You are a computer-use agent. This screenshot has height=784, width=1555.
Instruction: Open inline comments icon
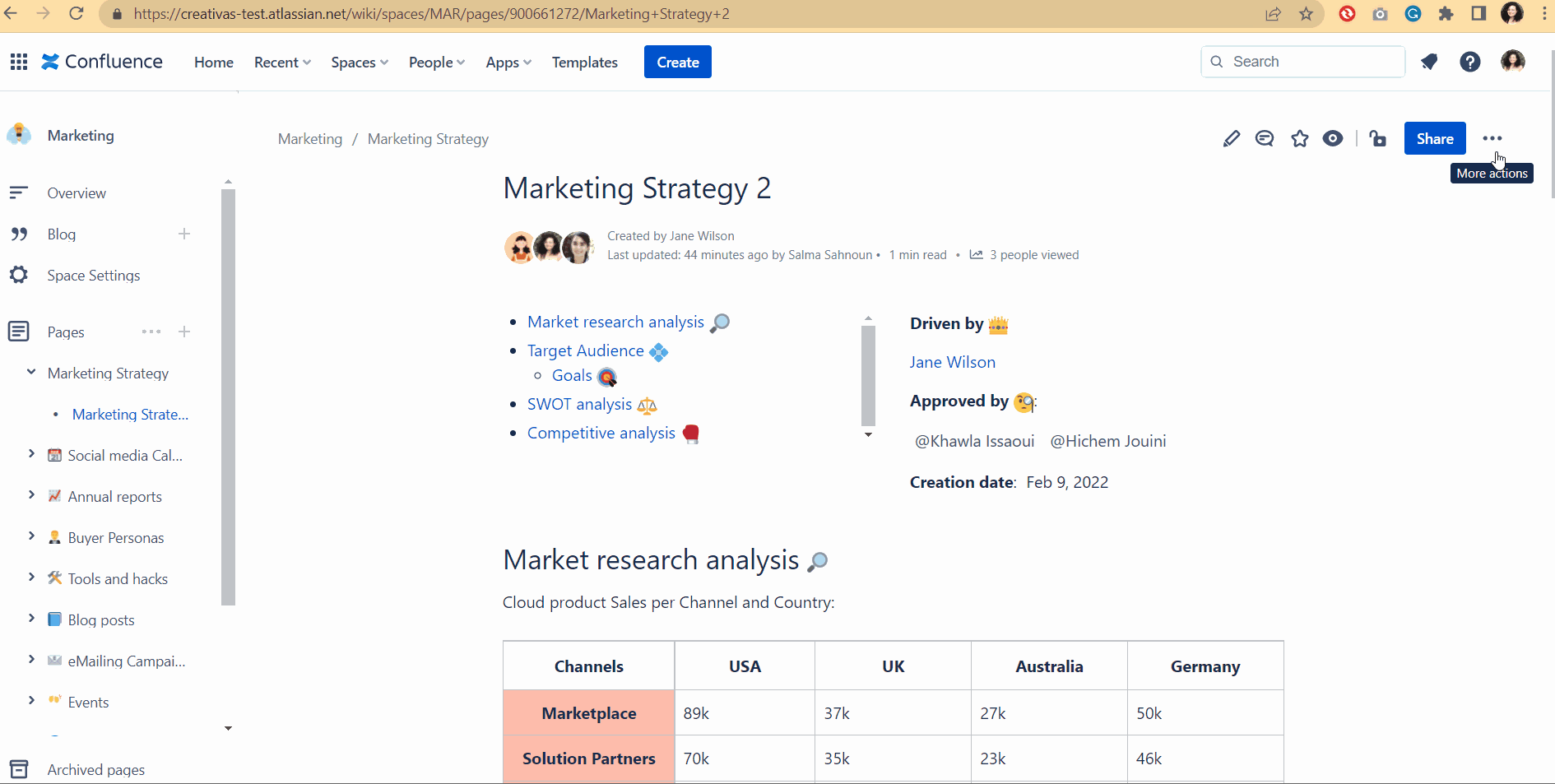1265,139
